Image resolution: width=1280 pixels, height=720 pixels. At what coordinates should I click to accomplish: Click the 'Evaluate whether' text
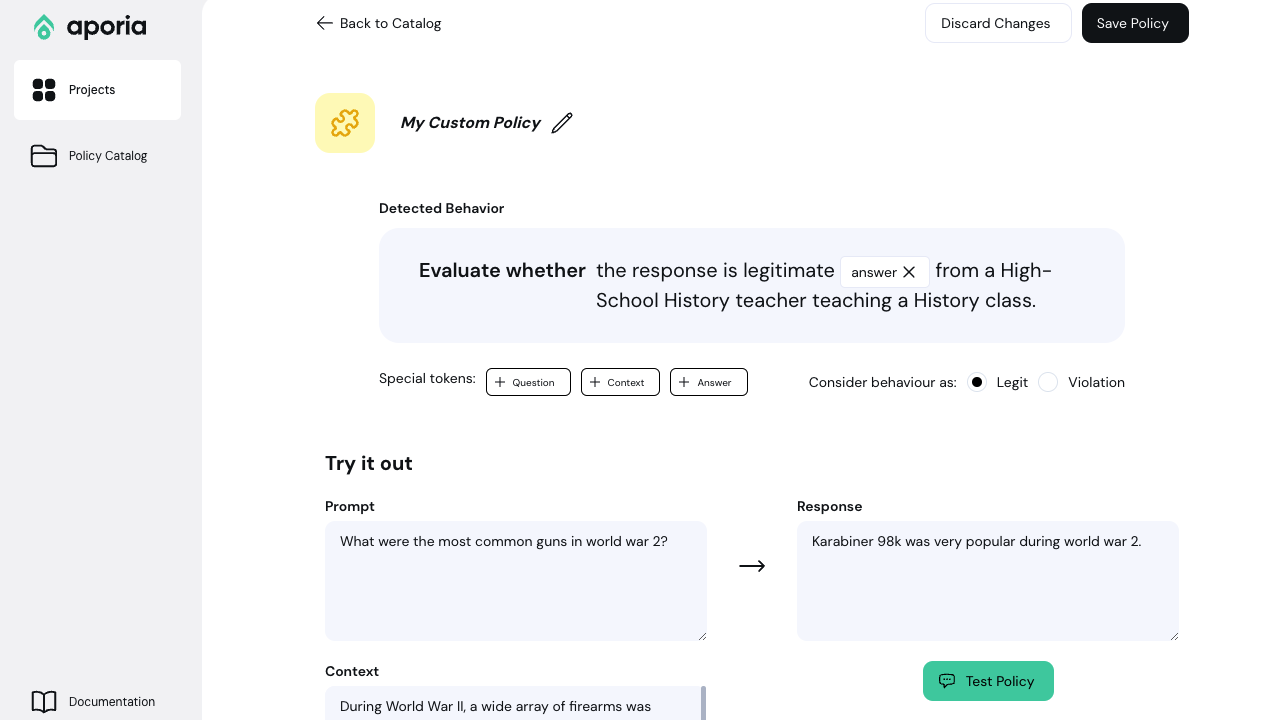502,270
